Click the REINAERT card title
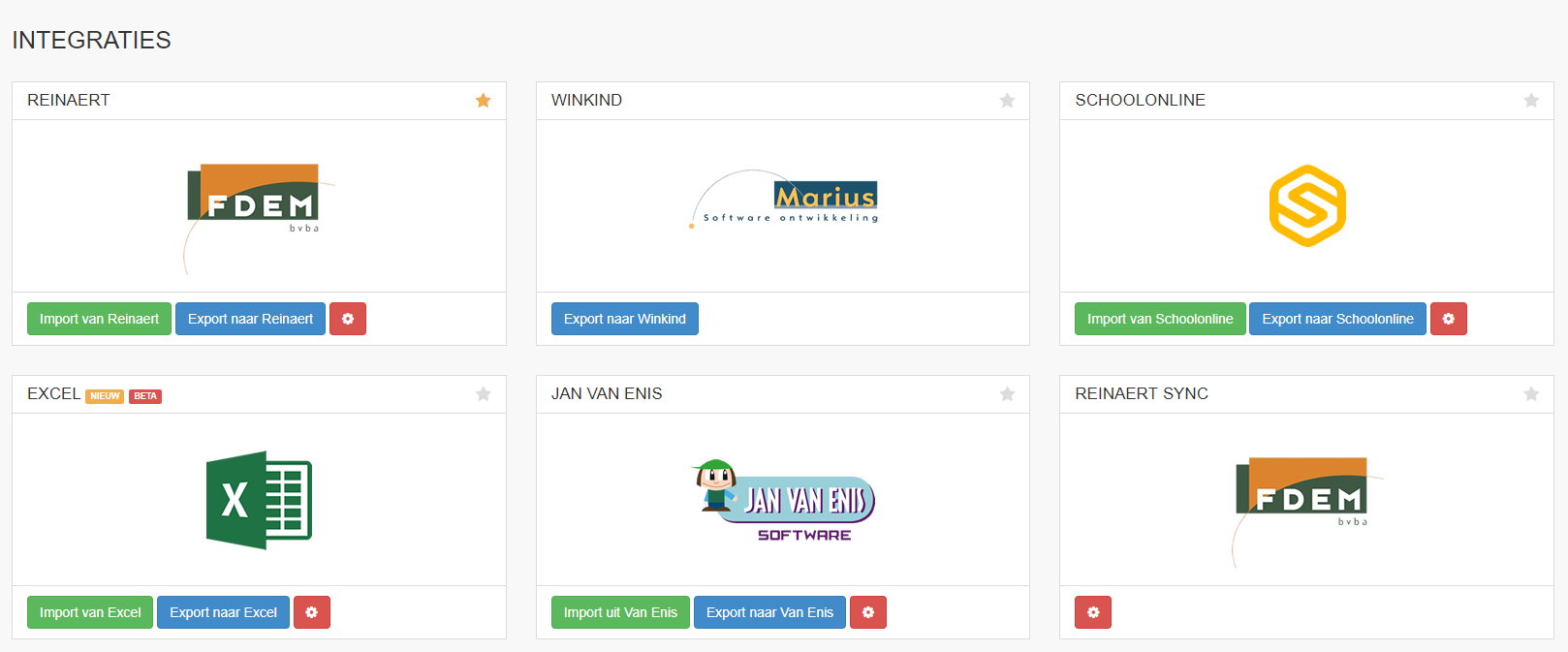This screenshot has height=652, width=1568. pyautogui.click(x=69, y=100)
